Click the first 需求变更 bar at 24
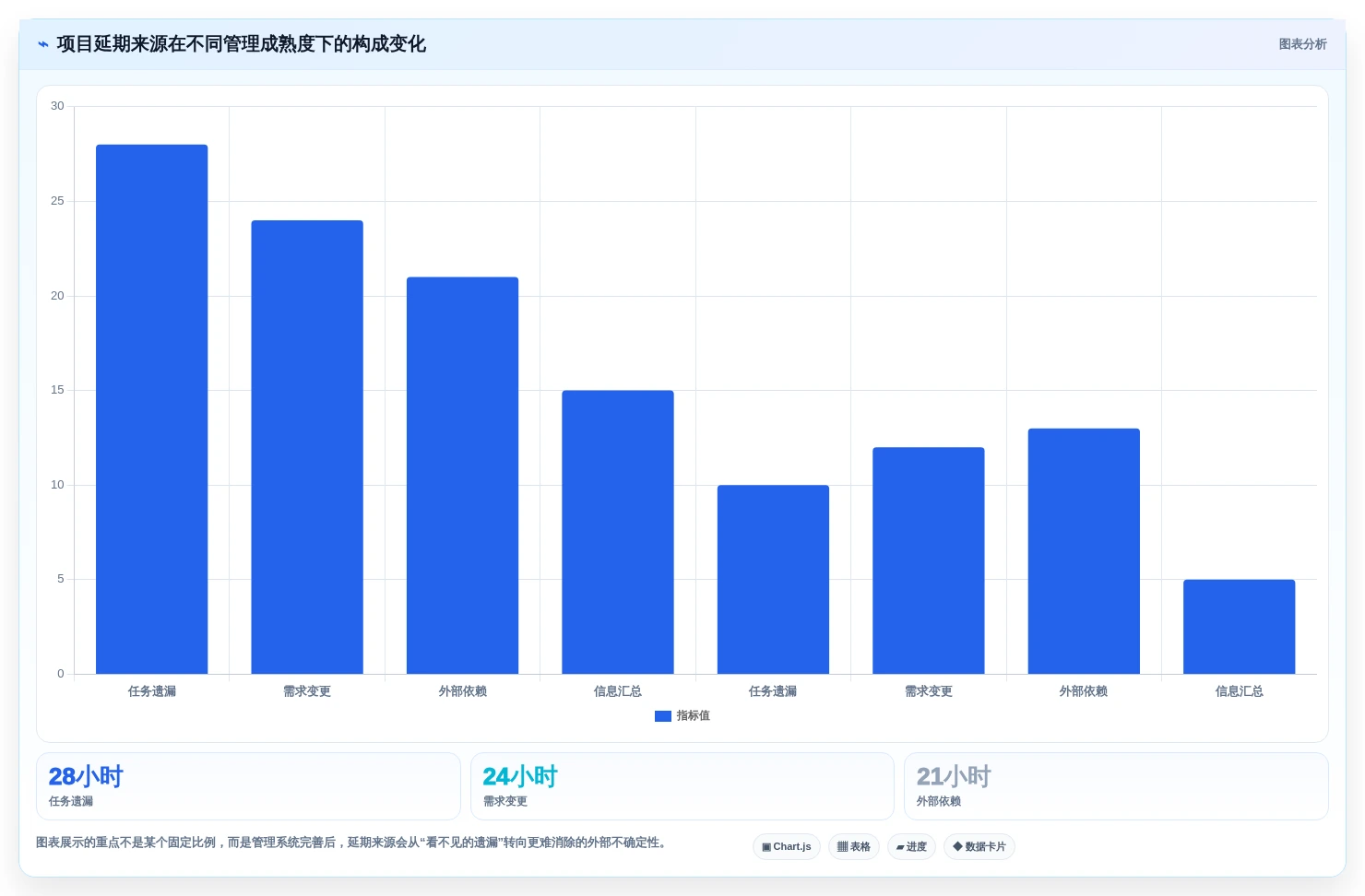The image size is (1365, 896). (307, 447)
